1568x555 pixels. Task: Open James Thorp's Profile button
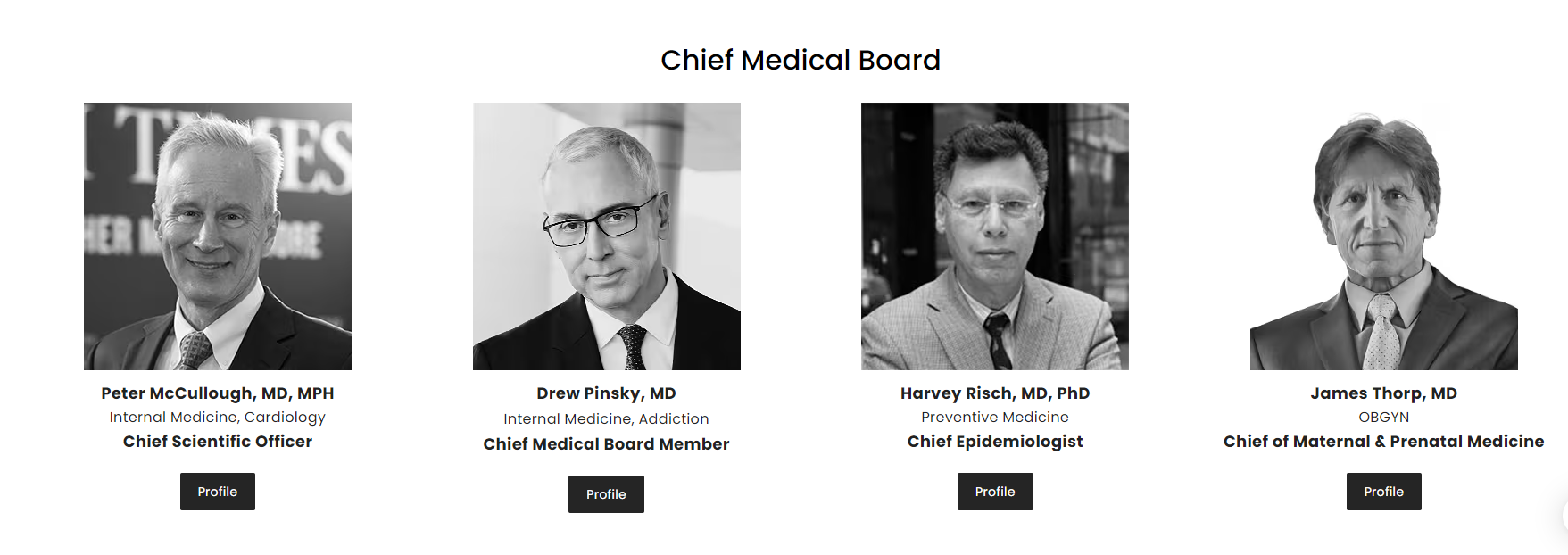[x=1383, y=492]
